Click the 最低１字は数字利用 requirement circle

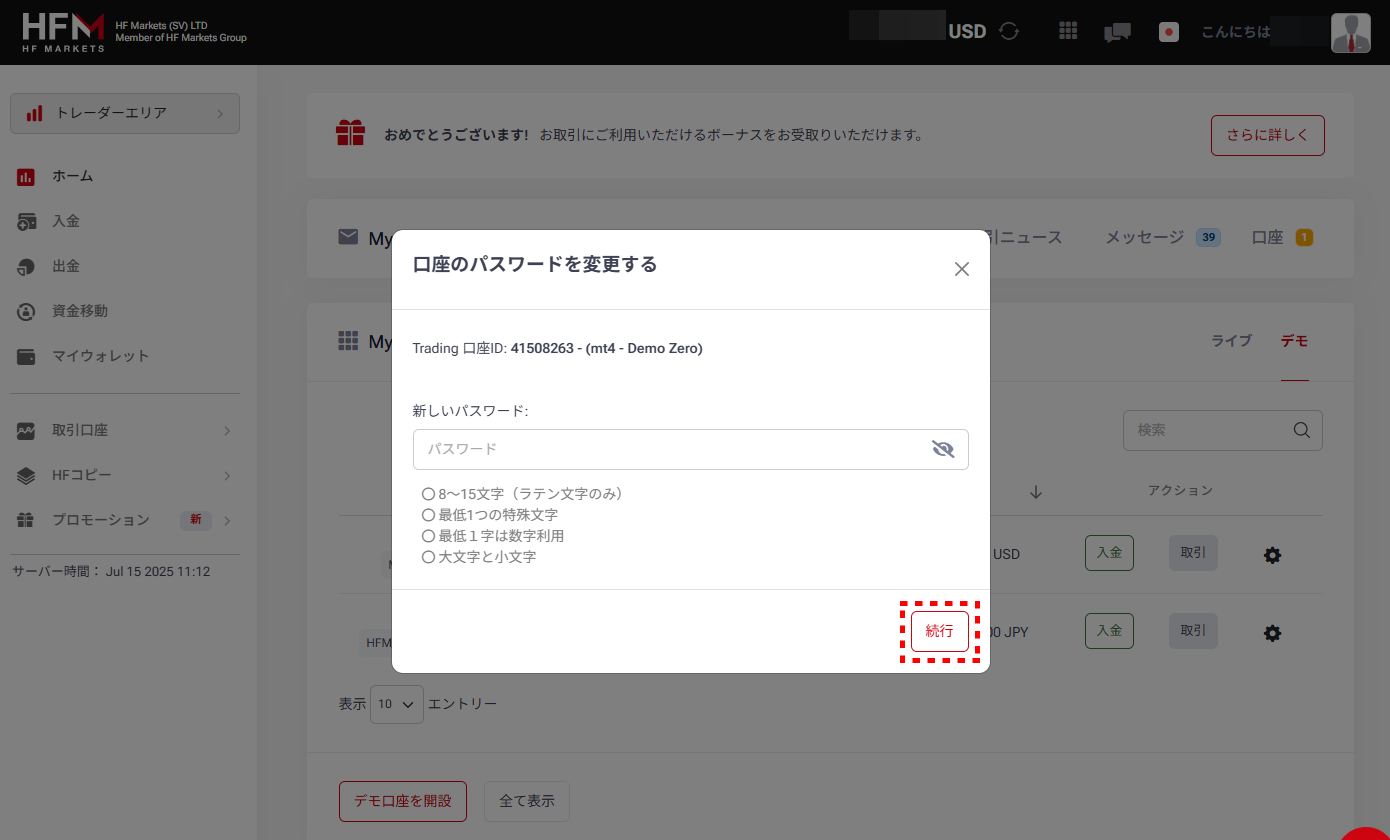pos(428,536)
